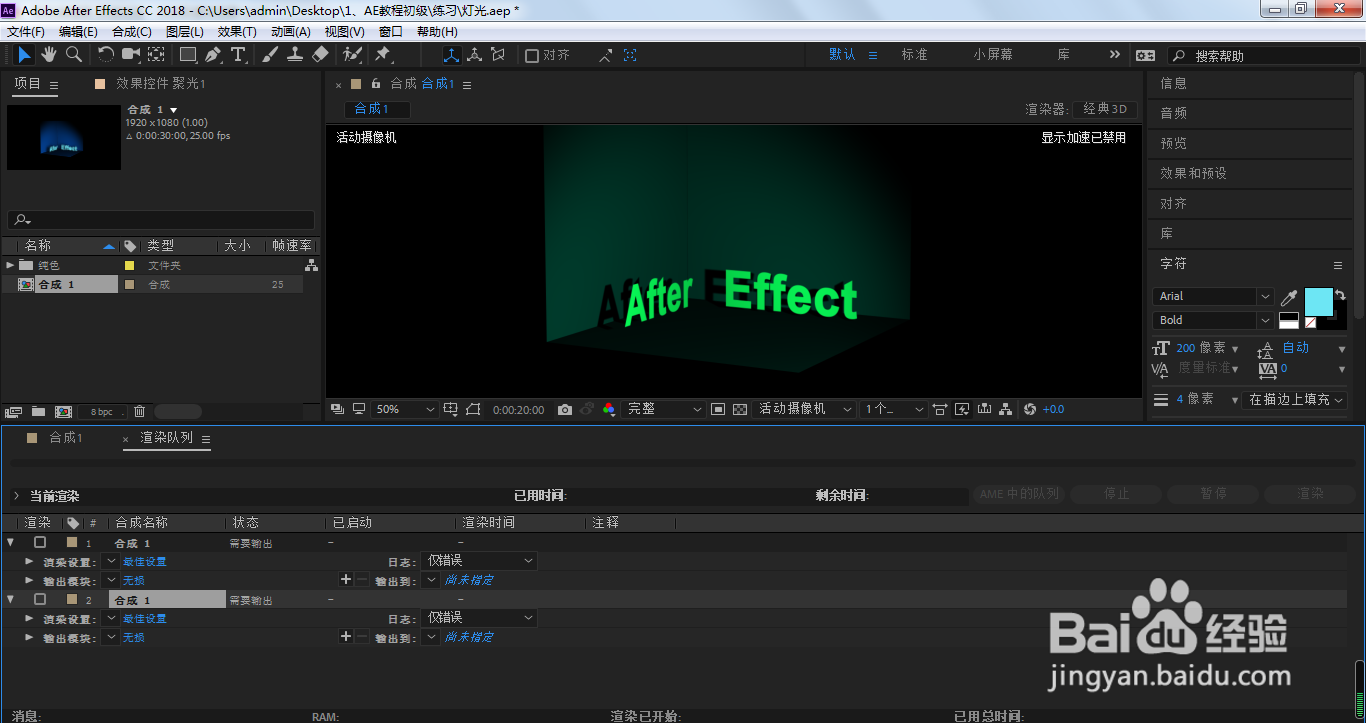Click the show channel RGB icon
Screen dimensions: 1366x723
pos(609,409)
